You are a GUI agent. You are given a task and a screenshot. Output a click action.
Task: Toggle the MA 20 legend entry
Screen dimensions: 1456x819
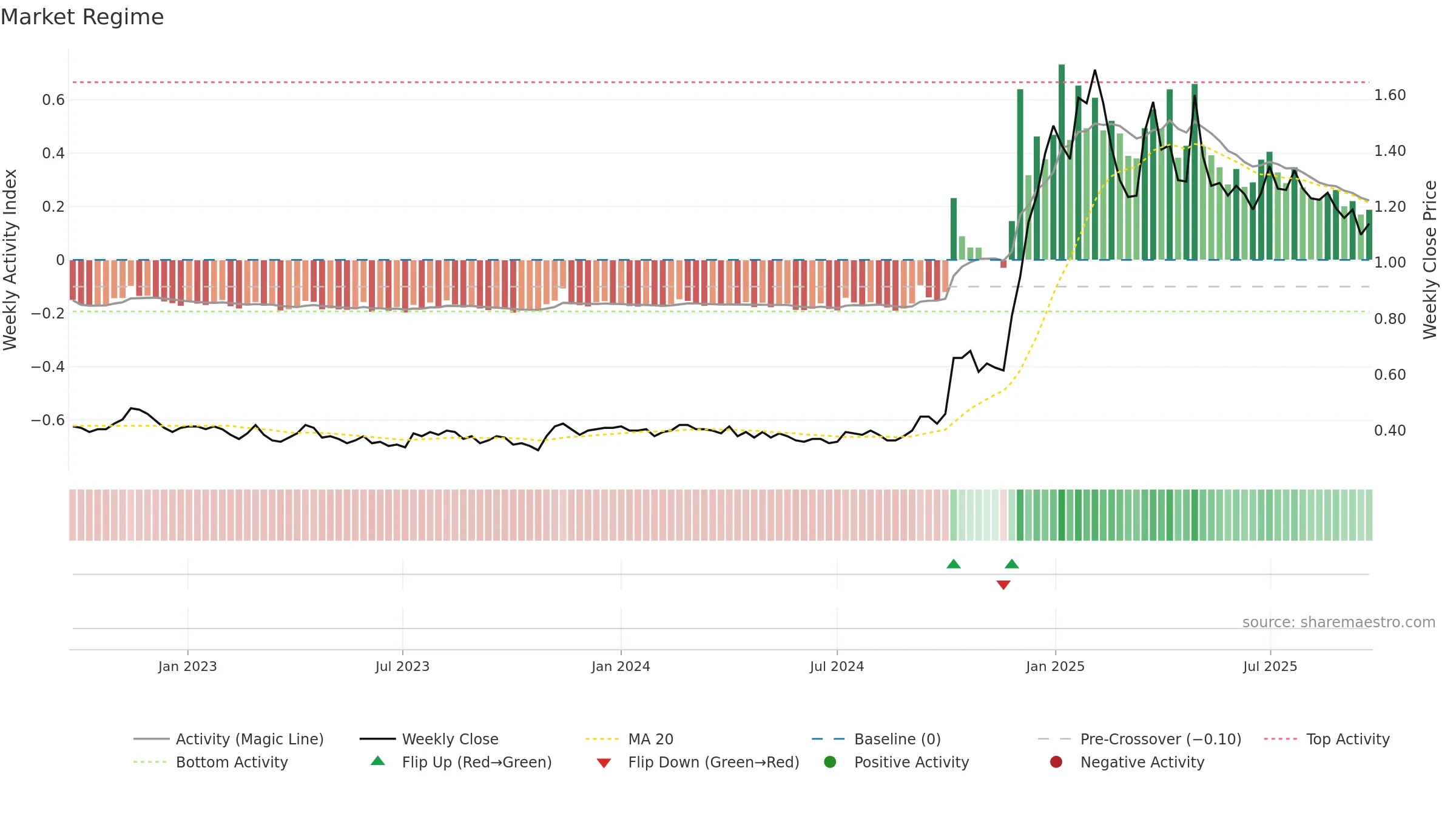point(629,739)
